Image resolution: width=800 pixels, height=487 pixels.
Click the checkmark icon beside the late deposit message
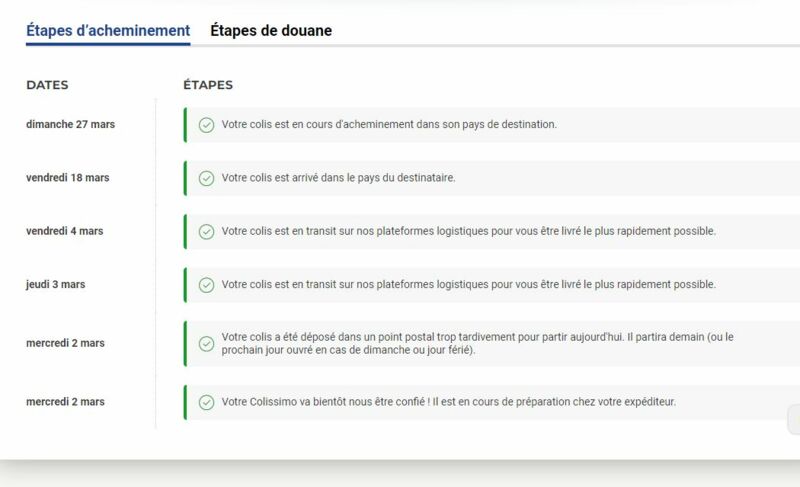click(206, 344)
